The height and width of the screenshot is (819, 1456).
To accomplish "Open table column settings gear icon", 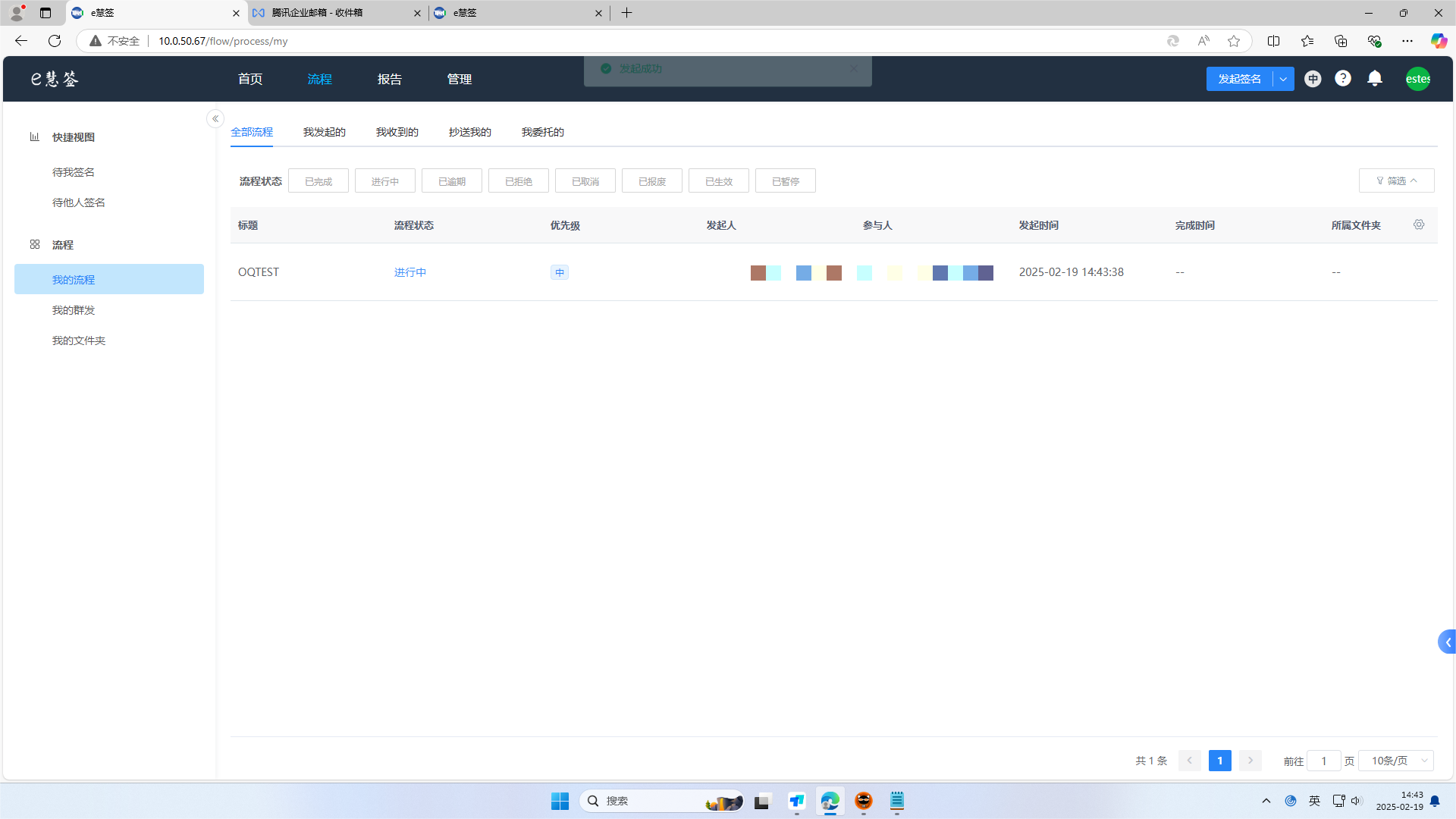I will click(1418, 225).
